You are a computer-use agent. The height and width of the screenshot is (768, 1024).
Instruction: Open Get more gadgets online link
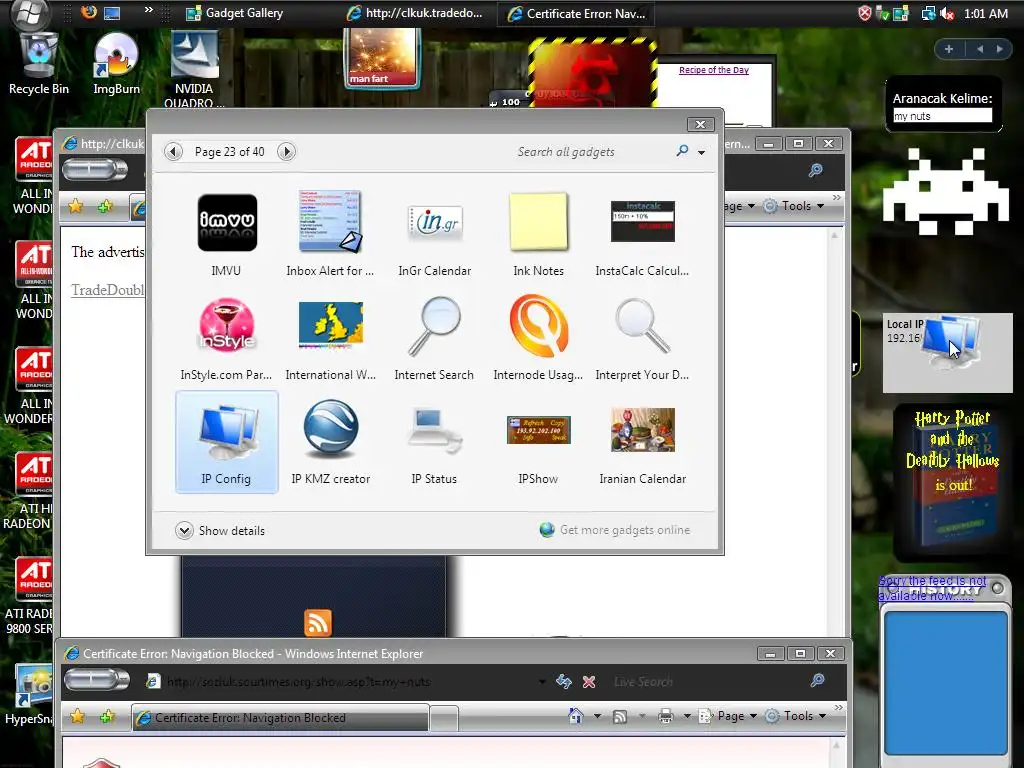(x=615, y=530)
